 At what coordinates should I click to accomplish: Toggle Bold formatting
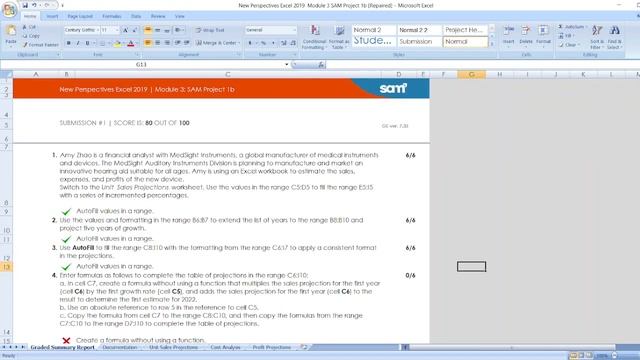pyautogui.click(x=69, y=43)
